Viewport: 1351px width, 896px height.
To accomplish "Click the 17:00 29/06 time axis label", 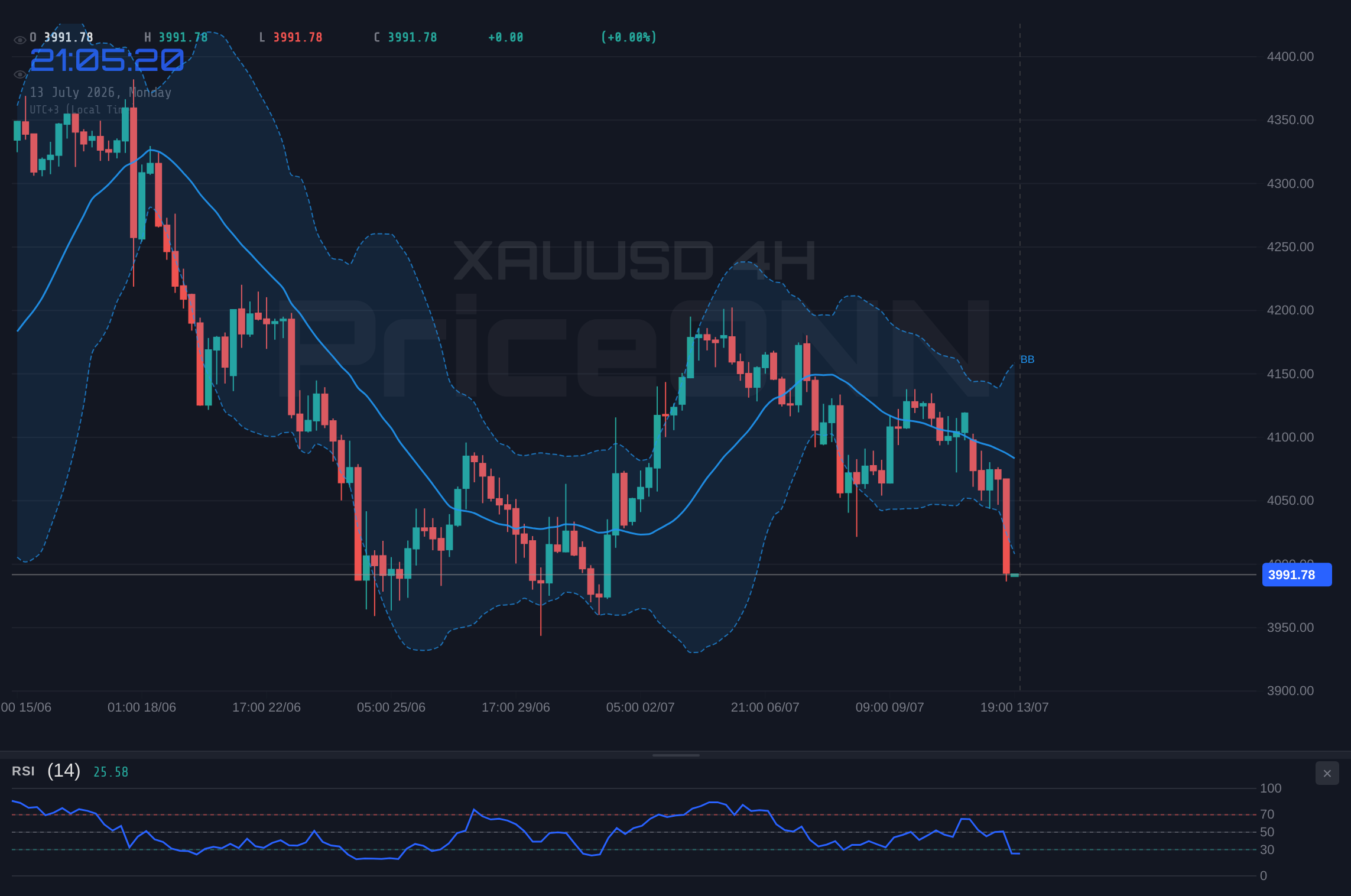I will tap(516, 707).
